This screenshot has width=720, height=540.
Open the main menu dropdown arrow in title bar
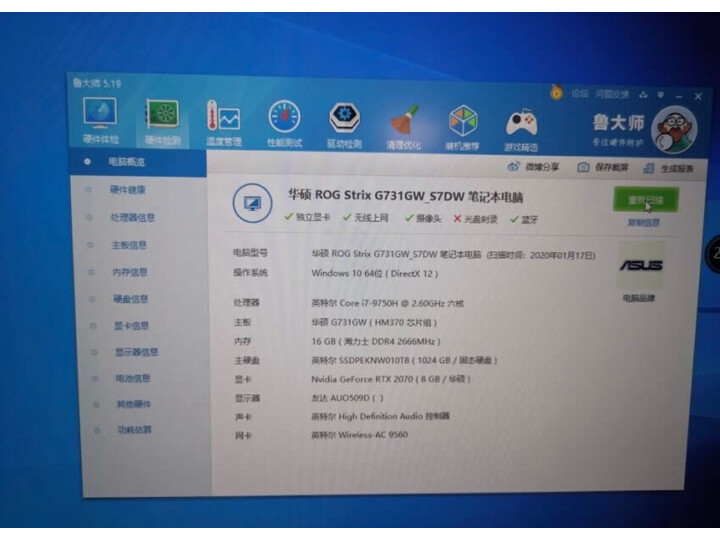pos(661,95)
